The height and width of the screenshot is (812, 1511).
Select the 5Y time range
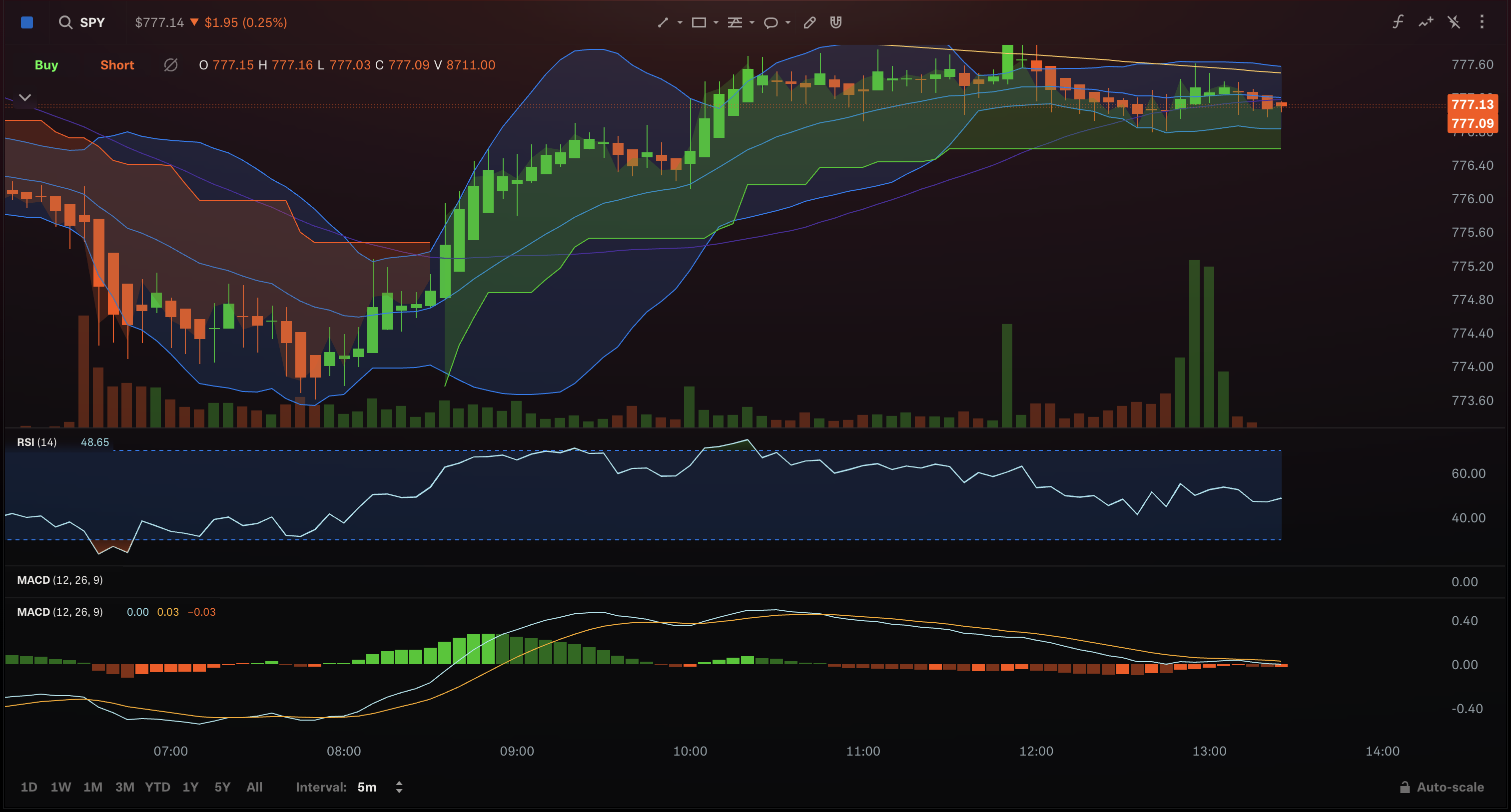click(222, 787)
